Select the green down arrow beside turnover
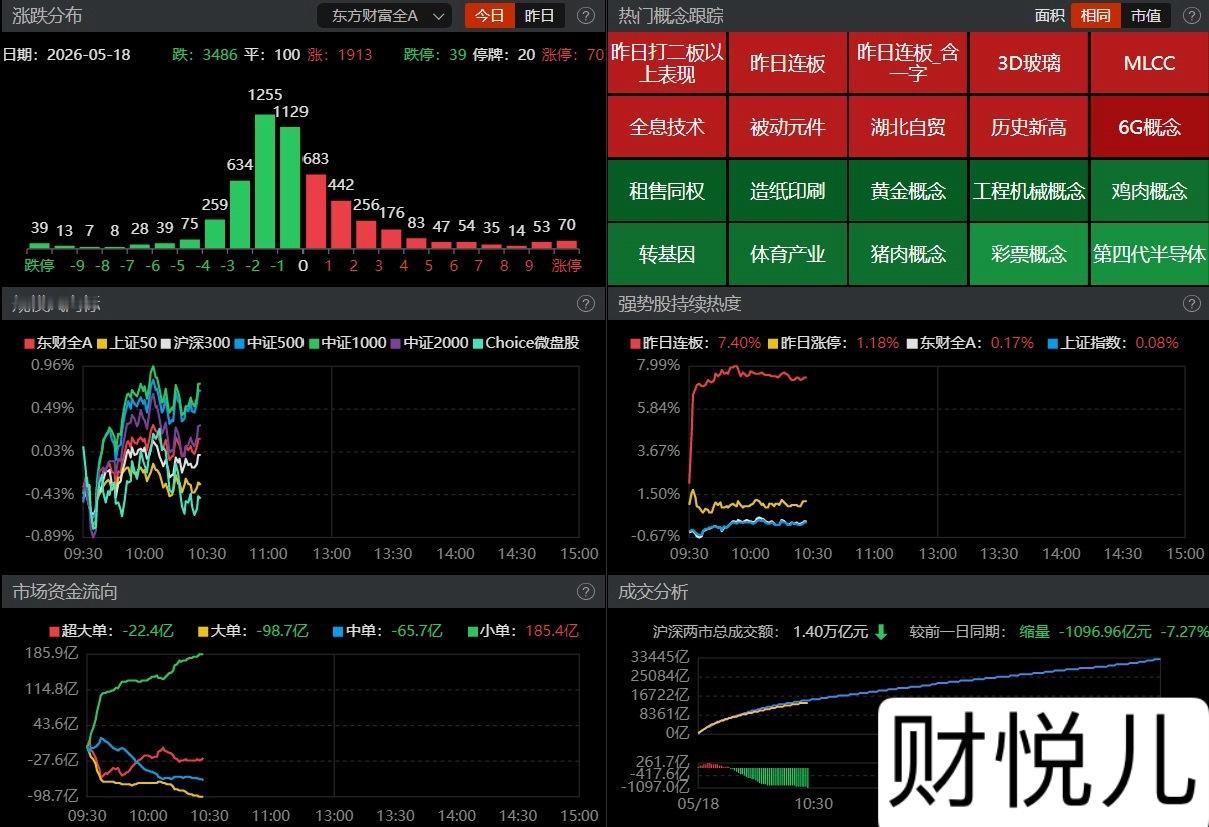Image resolution: width=1209 pixels, height=827 pixels. tap(881, 631)
